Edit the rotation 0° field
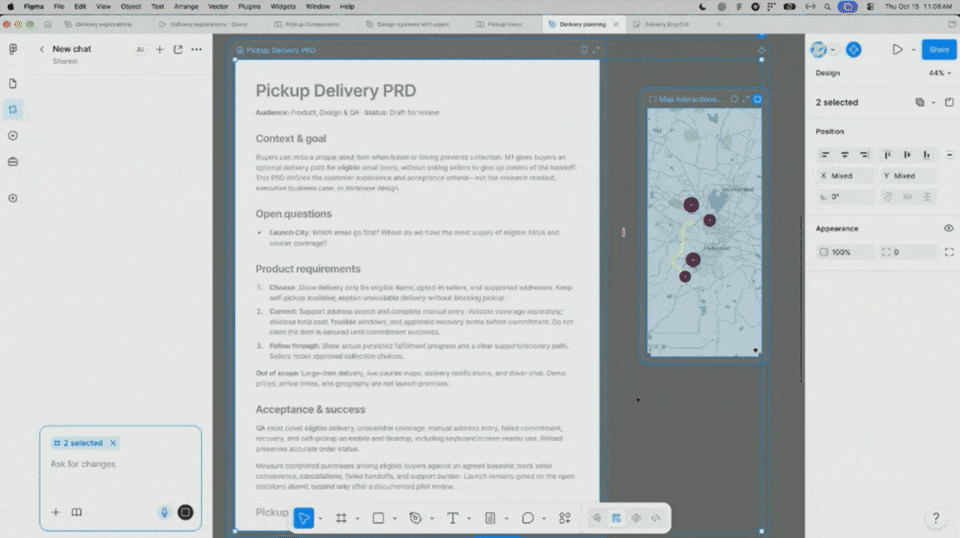Viewport: 960px width, 538px height. coord(846,196)
